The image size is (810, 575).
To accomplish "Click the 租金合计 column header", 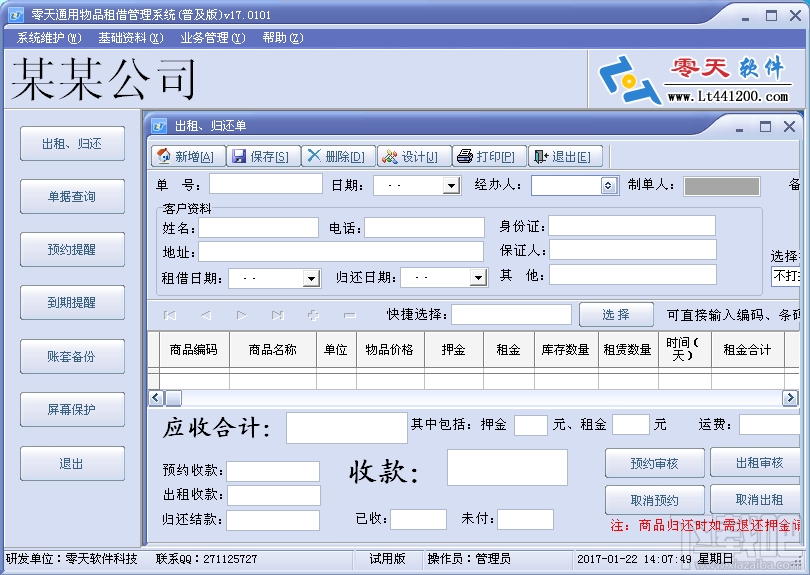I will 747,350.
